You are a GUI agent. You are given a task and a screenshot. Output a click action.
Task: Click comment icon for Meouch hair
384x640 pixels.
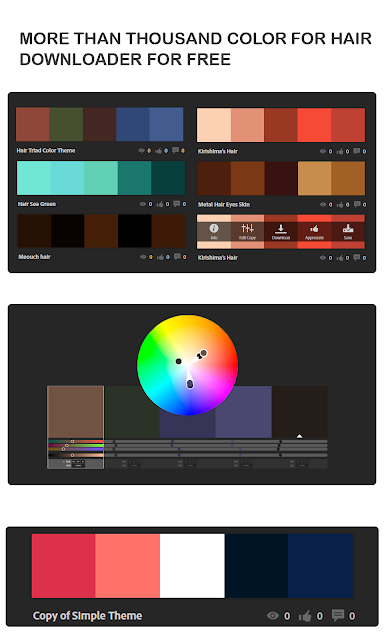coord(177,256)
